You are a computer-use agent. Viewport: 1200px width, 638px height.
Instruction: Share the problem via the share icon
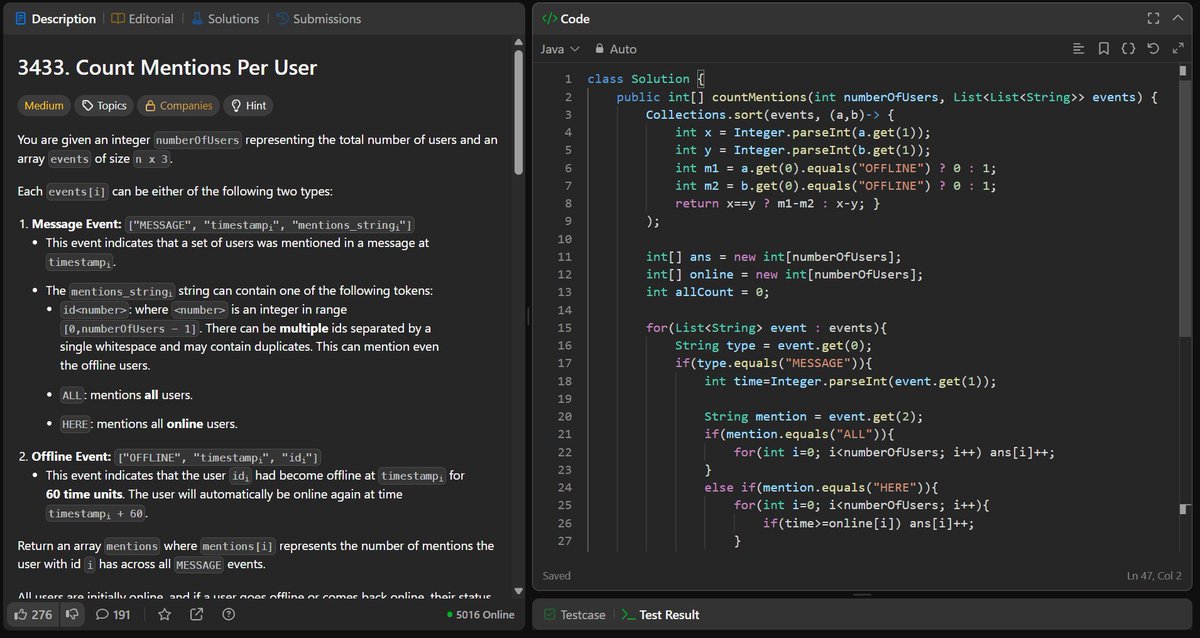tap(195, 614)
